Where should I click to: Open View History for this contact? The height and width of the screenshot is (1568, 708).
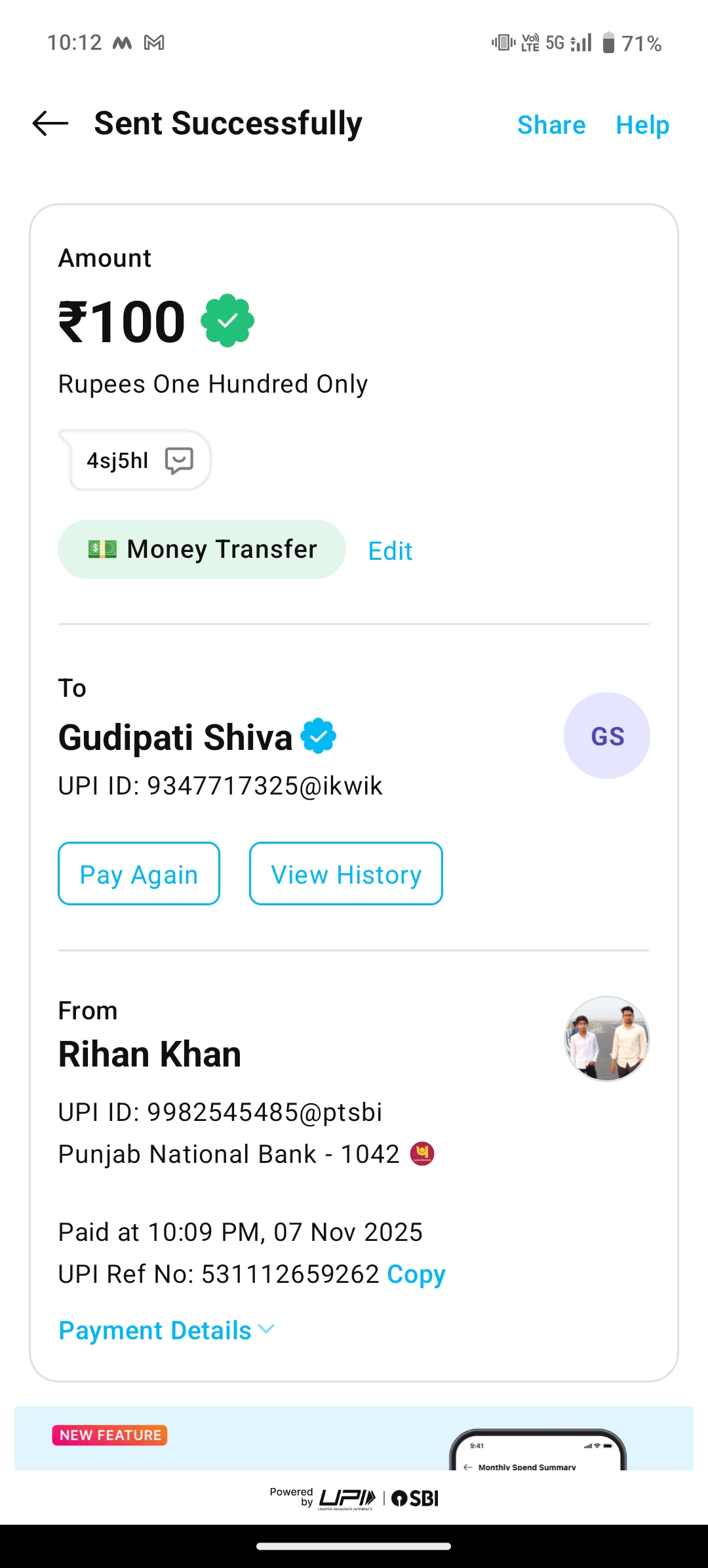(345, 874)
